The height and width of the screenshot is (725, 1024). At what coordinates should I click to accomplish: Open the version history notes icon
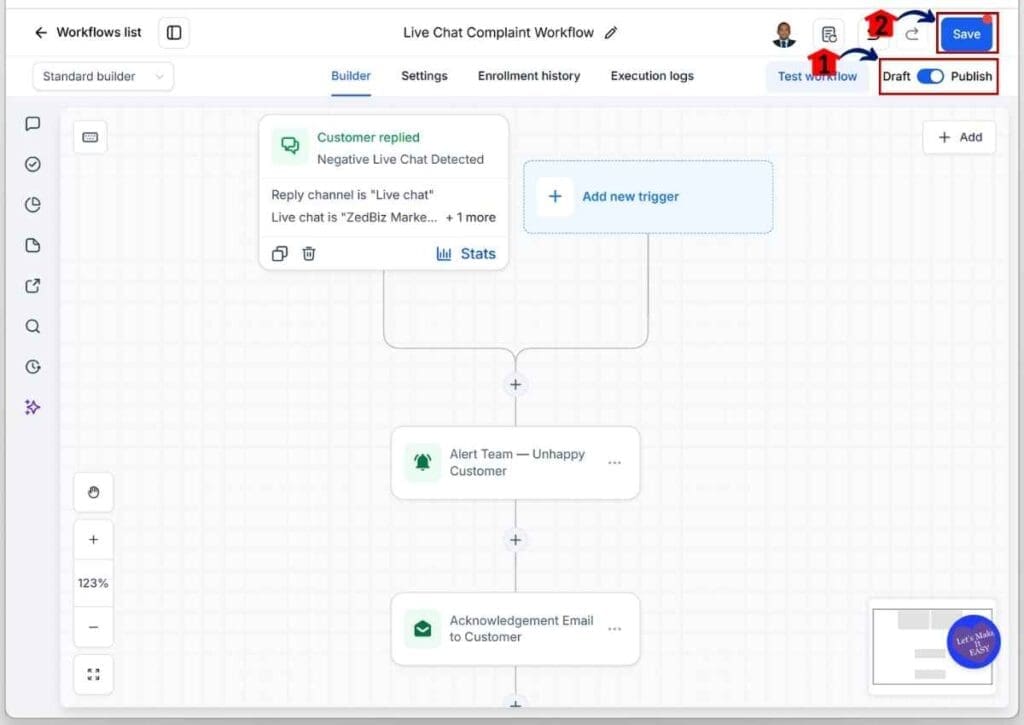[x=829, y=34]
